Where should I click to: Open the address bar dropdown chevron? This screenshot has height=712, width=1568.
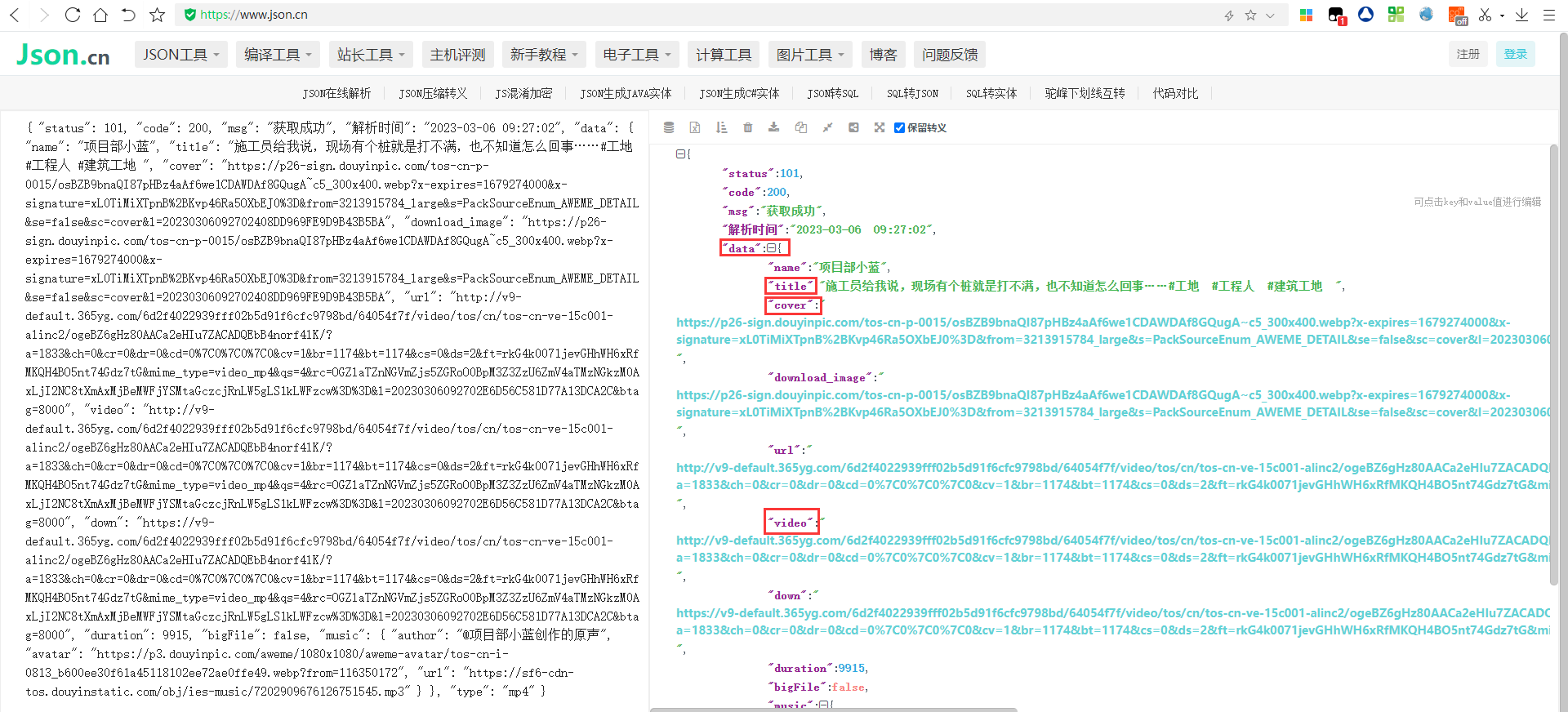tap(1270, 16)
